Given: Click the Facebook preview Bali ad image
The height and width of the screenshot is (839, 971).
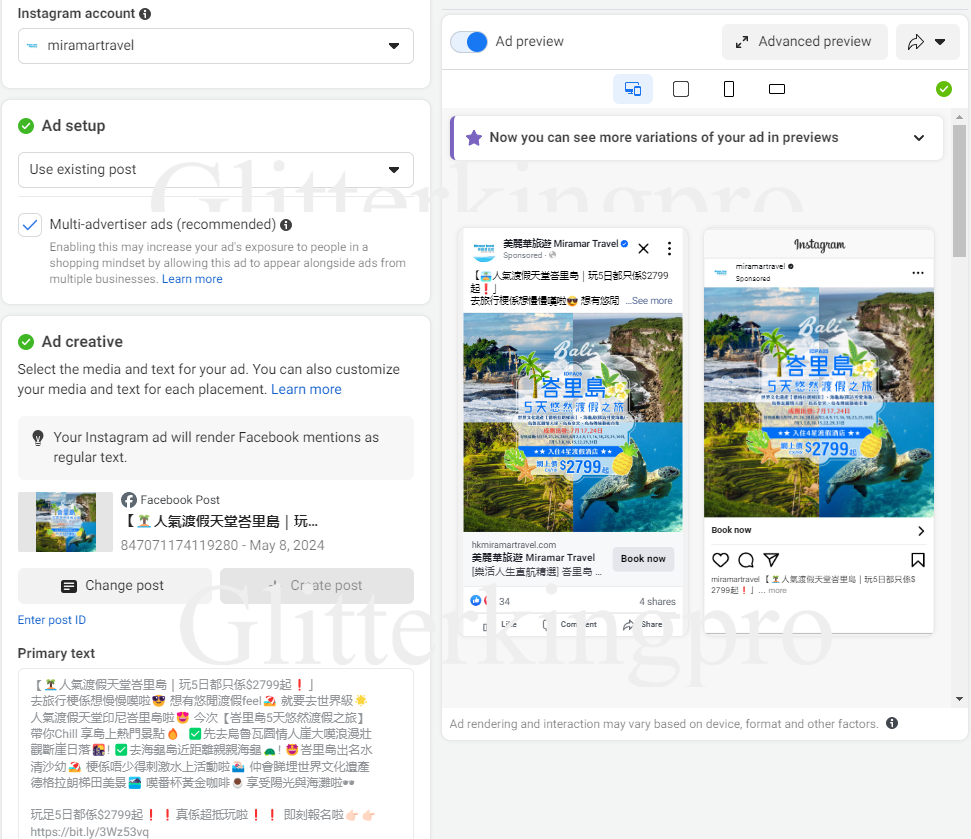Looking at the screenshot, I should click(573, 422).
